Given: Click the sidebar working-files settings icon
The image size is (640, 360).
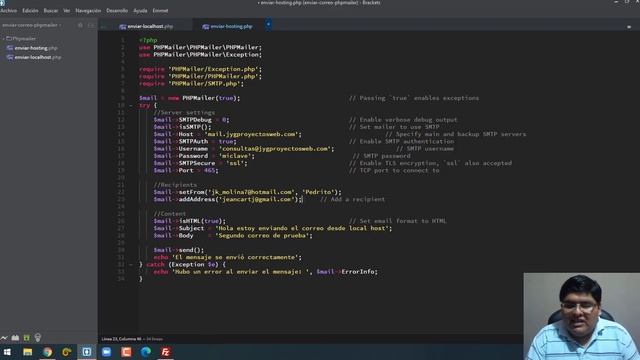Looking at the screenshot, I should click(80, 25).
